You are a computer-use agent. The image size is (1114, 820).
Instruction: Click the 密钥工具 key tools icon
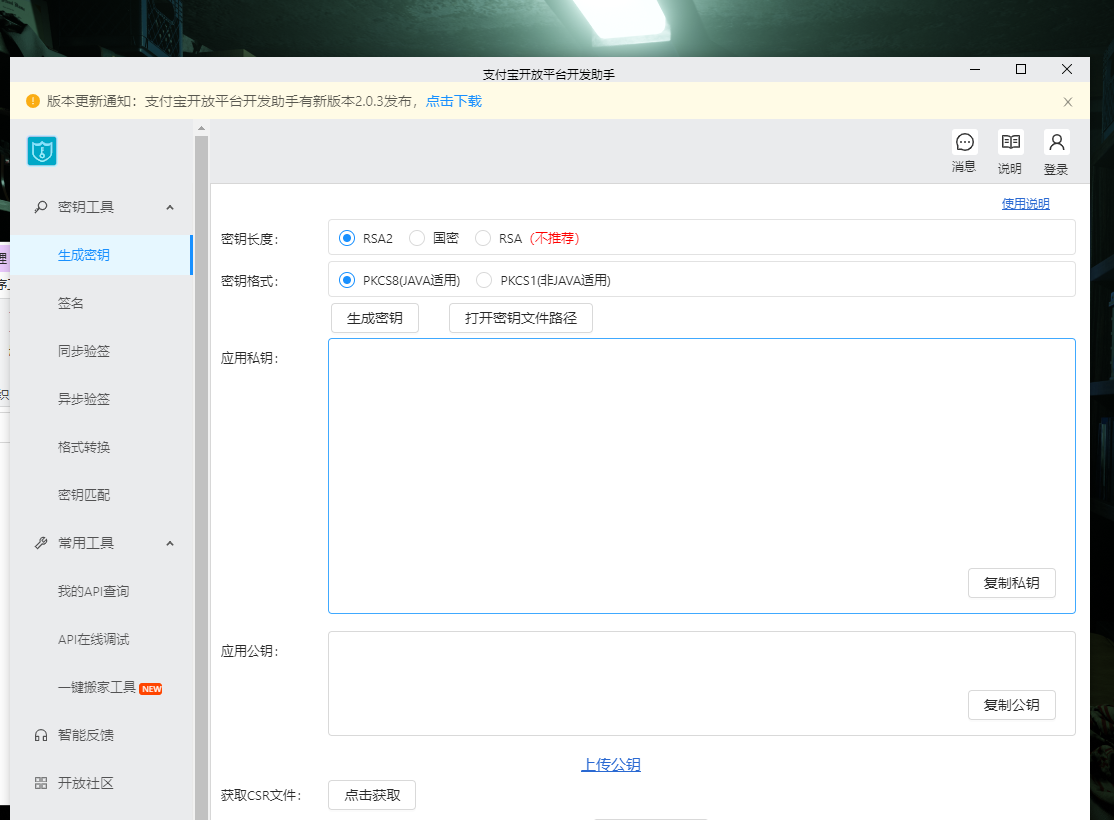pos(40,207)
